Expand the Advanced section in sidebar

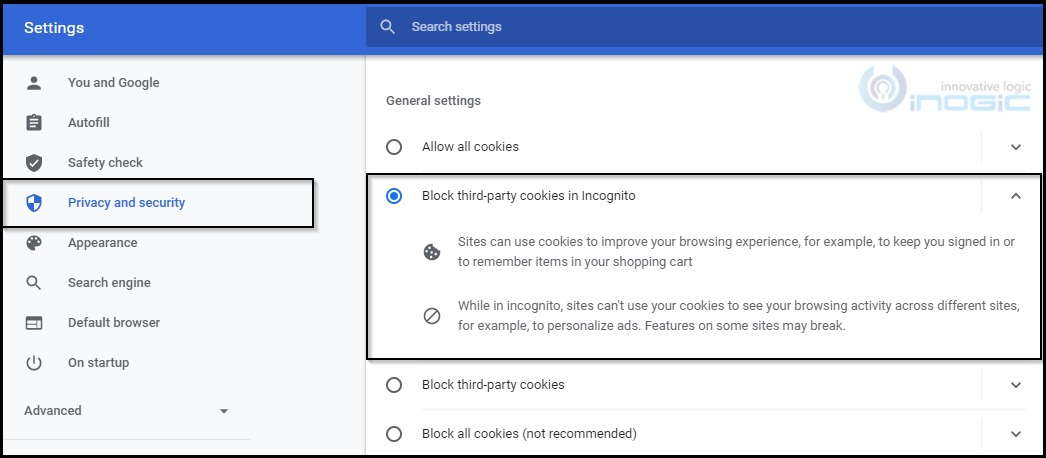pos(127,411)
